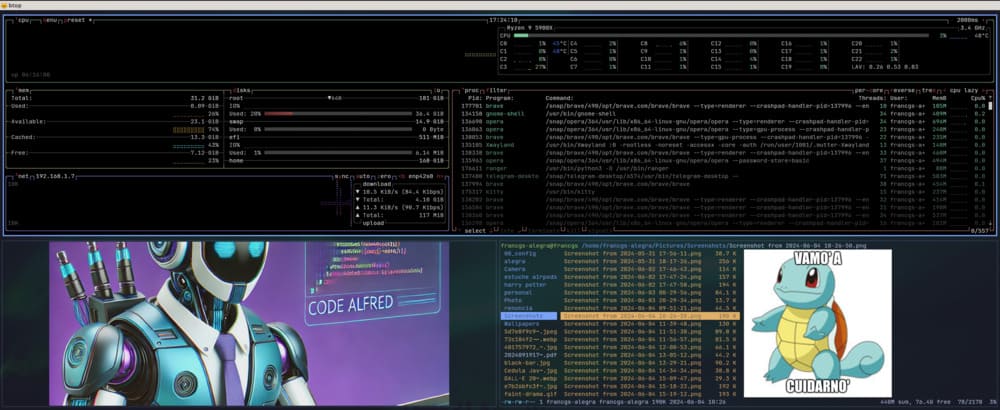Open the btop menu option

click(x=49, y=20)
